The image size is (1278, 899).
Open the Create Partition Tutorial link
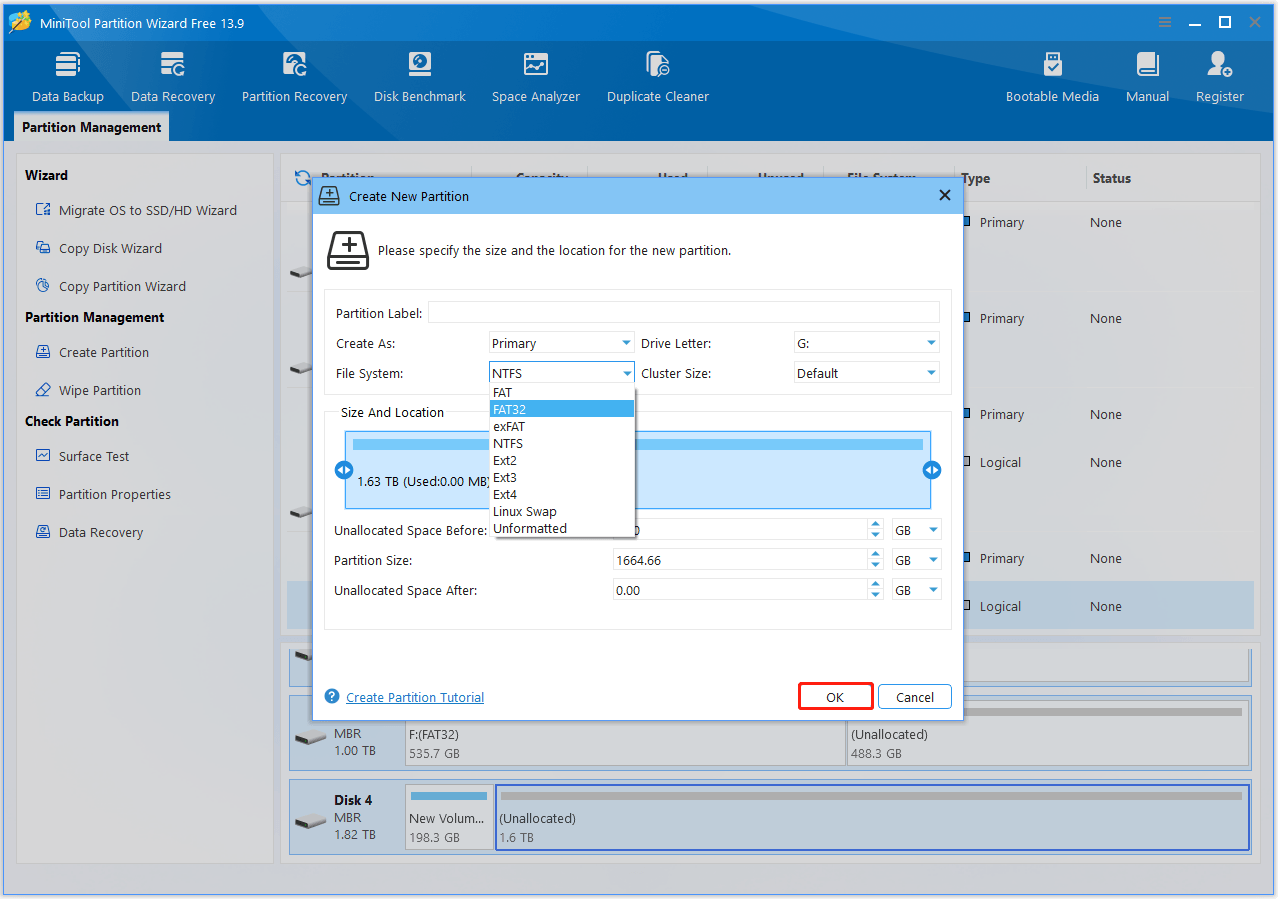click(x=415, y=697)
